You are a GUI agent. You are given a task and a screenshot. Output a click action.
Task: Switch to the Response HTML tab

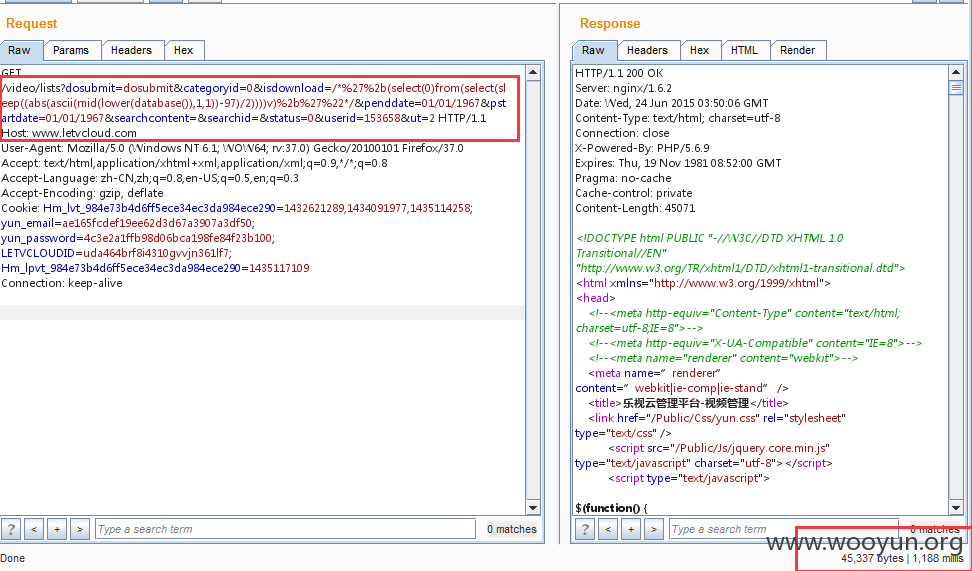coord(744,50)
